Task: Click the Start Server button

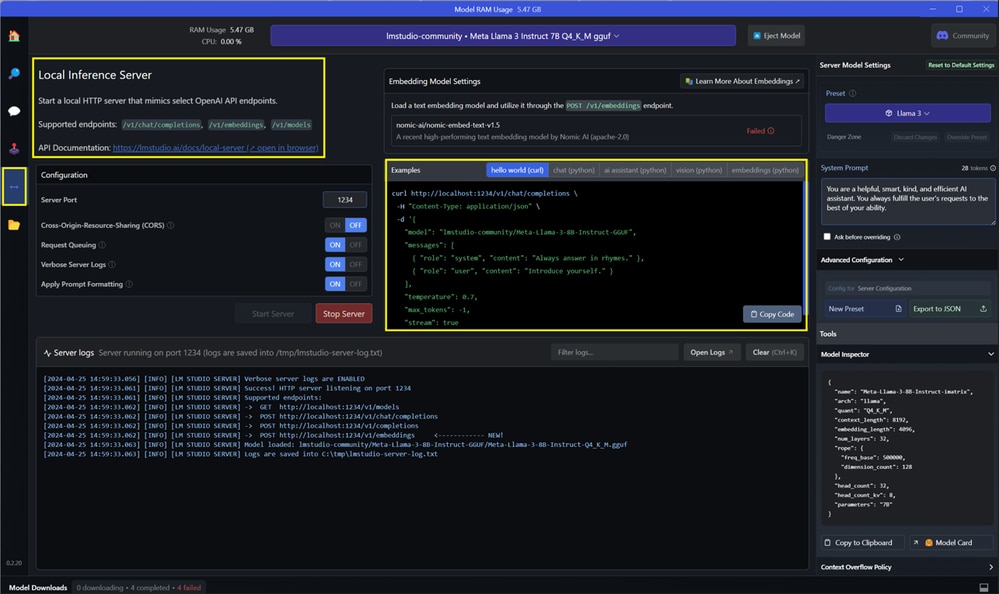Action: [x=273, y=314]
